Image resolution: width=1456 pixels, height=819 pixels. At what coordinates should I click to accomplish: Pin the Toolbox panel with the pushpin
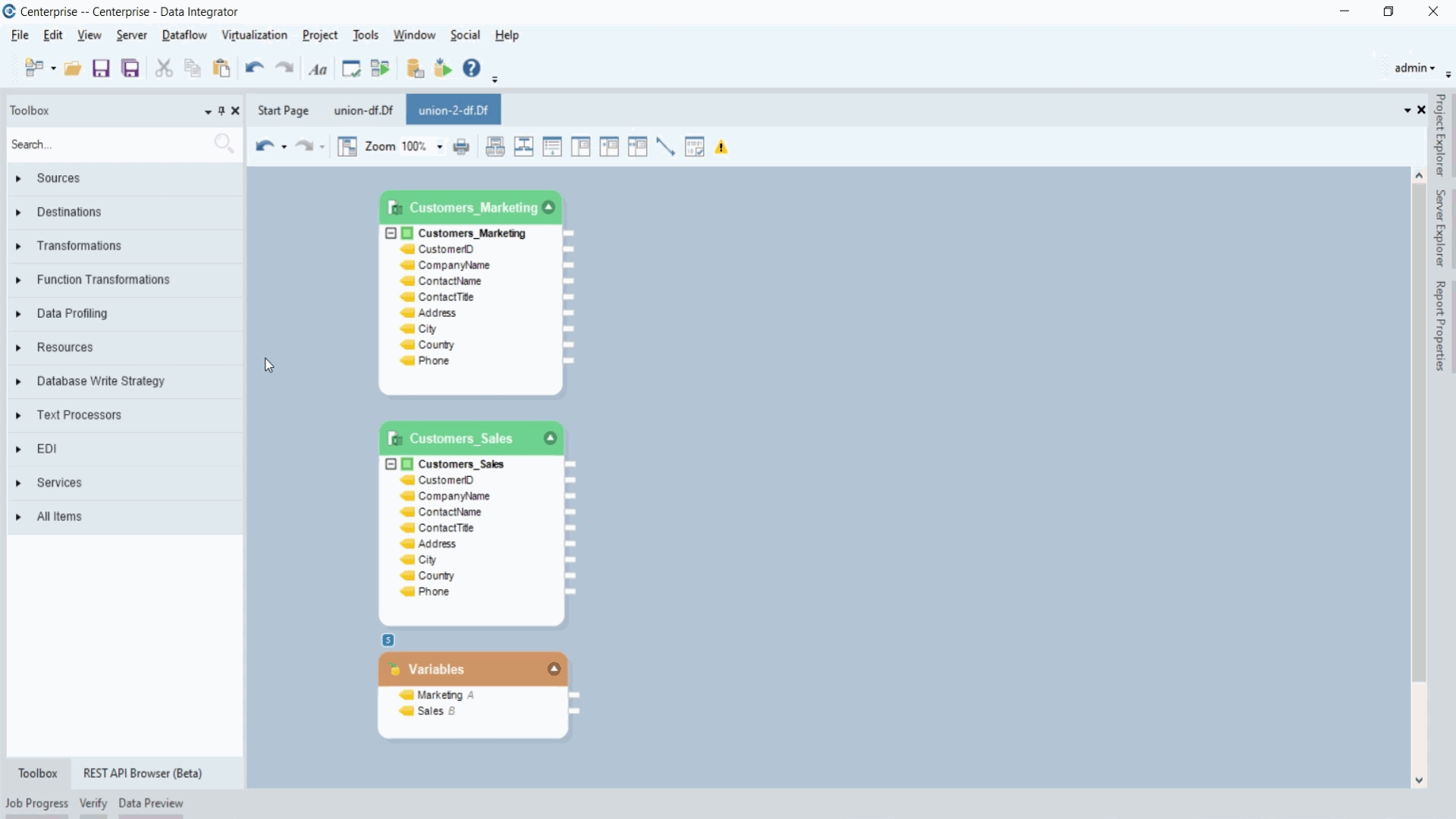tap(221, 111)
